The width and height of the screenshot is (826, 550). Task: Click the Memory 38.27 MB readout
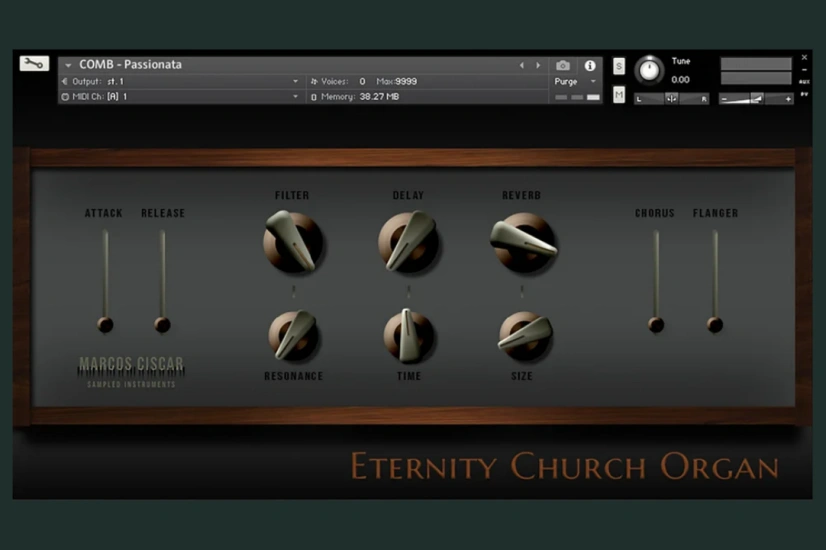[379, 97]
